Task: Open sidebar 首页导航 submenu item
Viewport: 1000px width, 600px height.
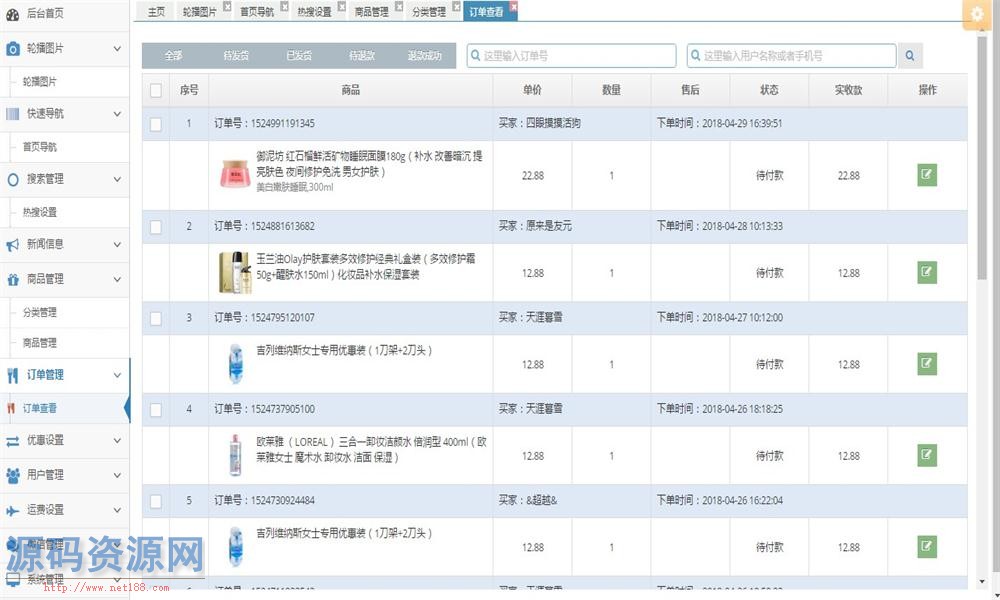Action: pyautogui.click(x=40, y=147)
